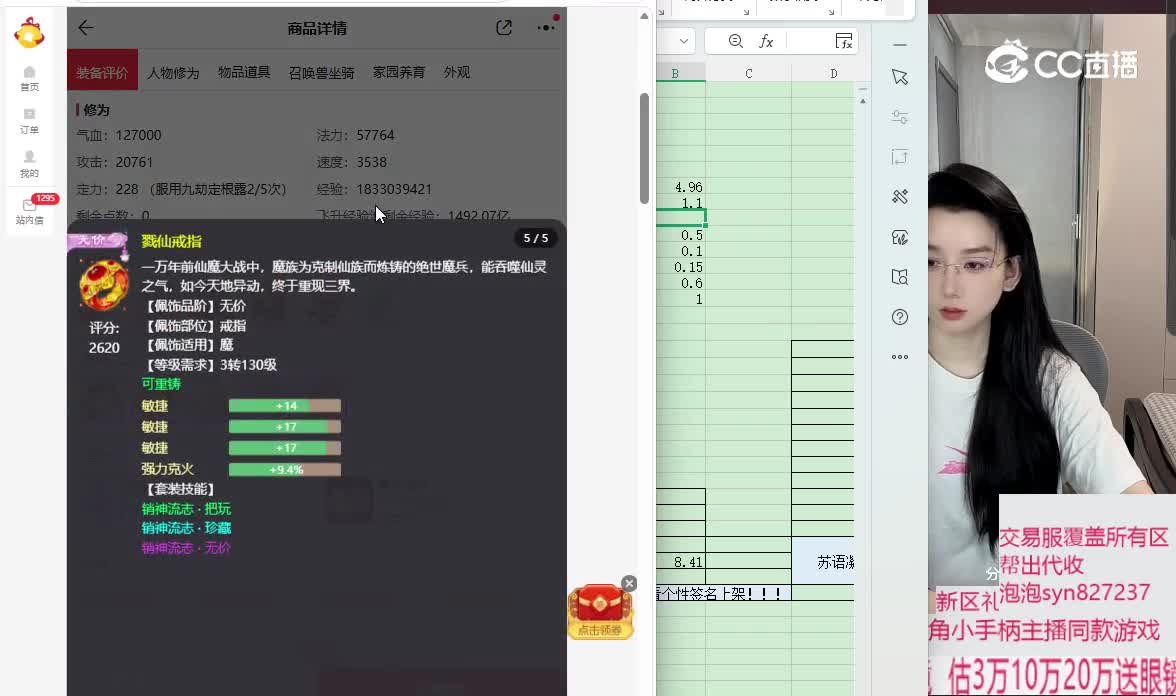Click the CC直播 logo on stream
This screenshot has width=1176, height=696.
tap(1061, 62)
